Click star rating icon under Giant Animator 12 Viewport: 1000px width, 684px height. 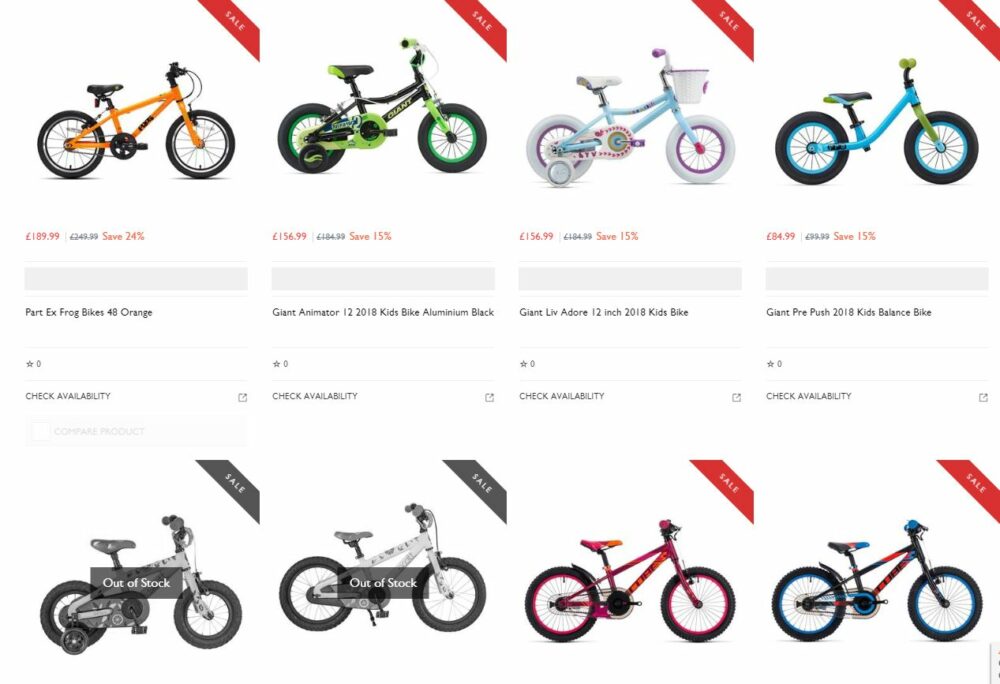276,364
